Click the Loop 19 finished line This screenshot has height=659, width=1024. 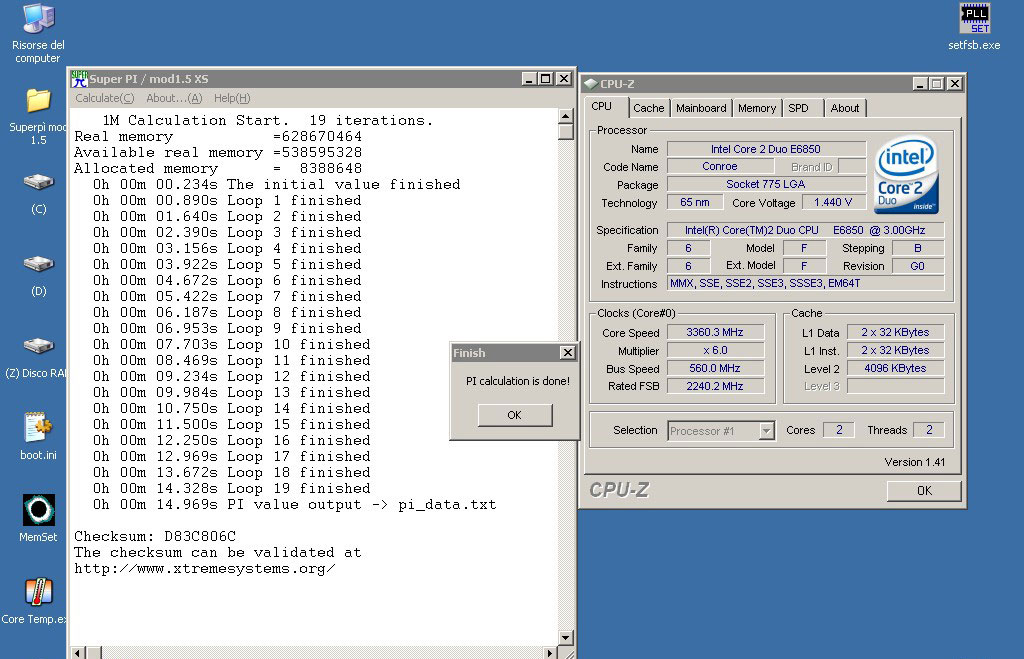coord(231,489)
